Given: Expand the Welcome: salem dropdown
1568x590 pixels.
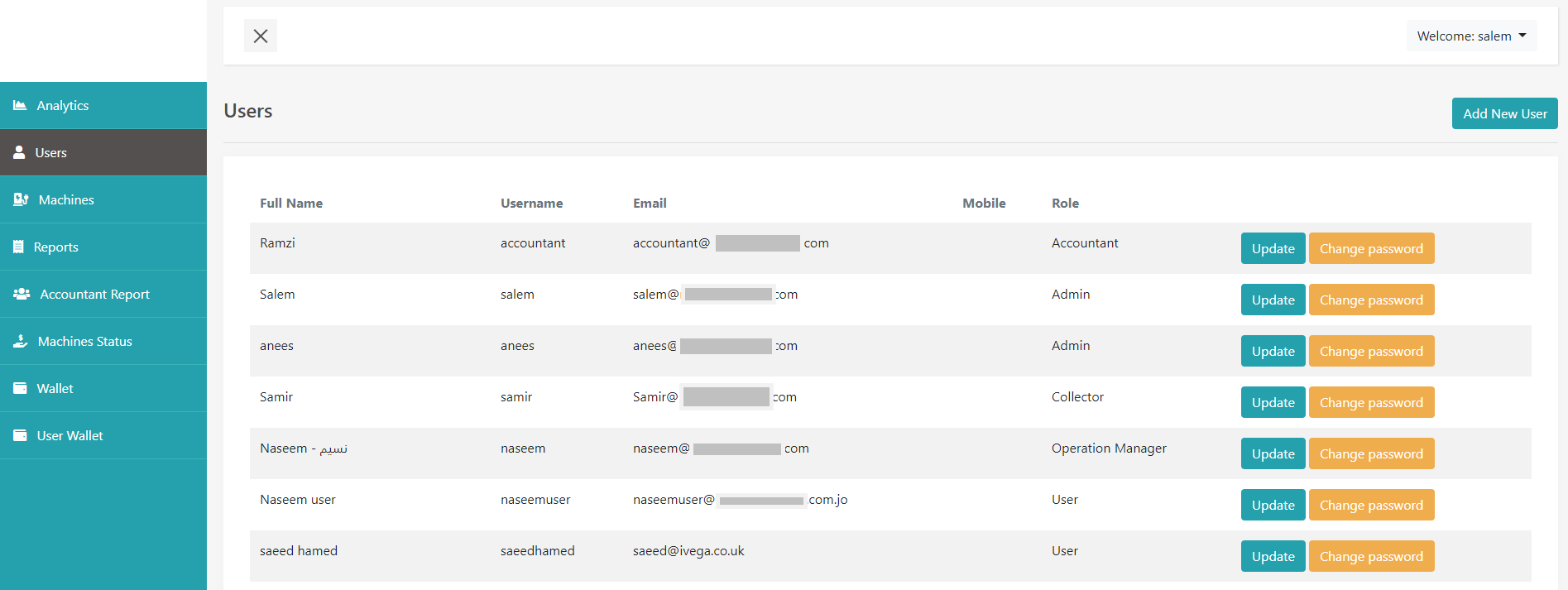Looking at the screenshot, I should pos(1471,36).
